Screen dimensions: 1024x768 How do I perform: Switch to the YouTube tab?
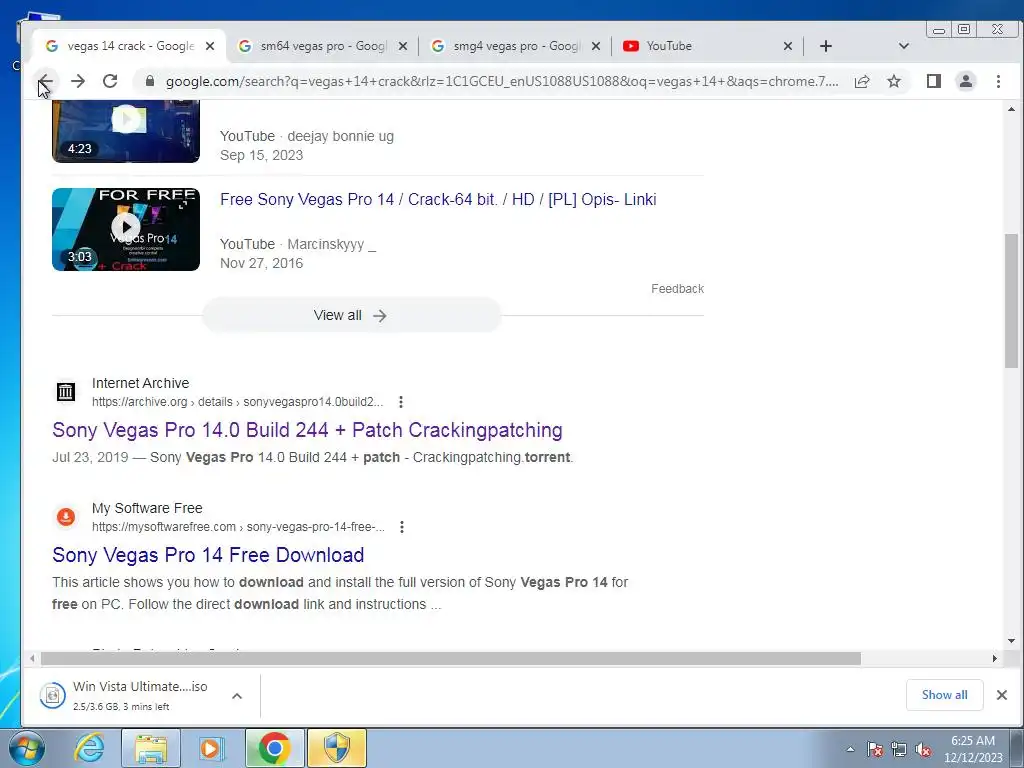point(708,46)
